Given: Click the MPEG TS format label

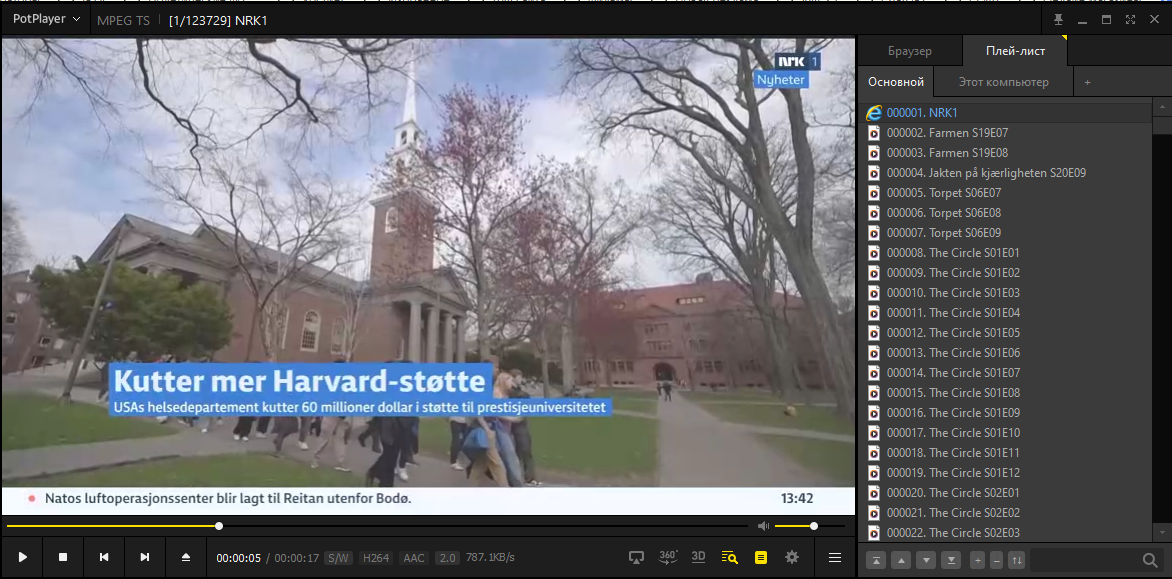Looking at the screenshot, I should (x=123, y=21).
